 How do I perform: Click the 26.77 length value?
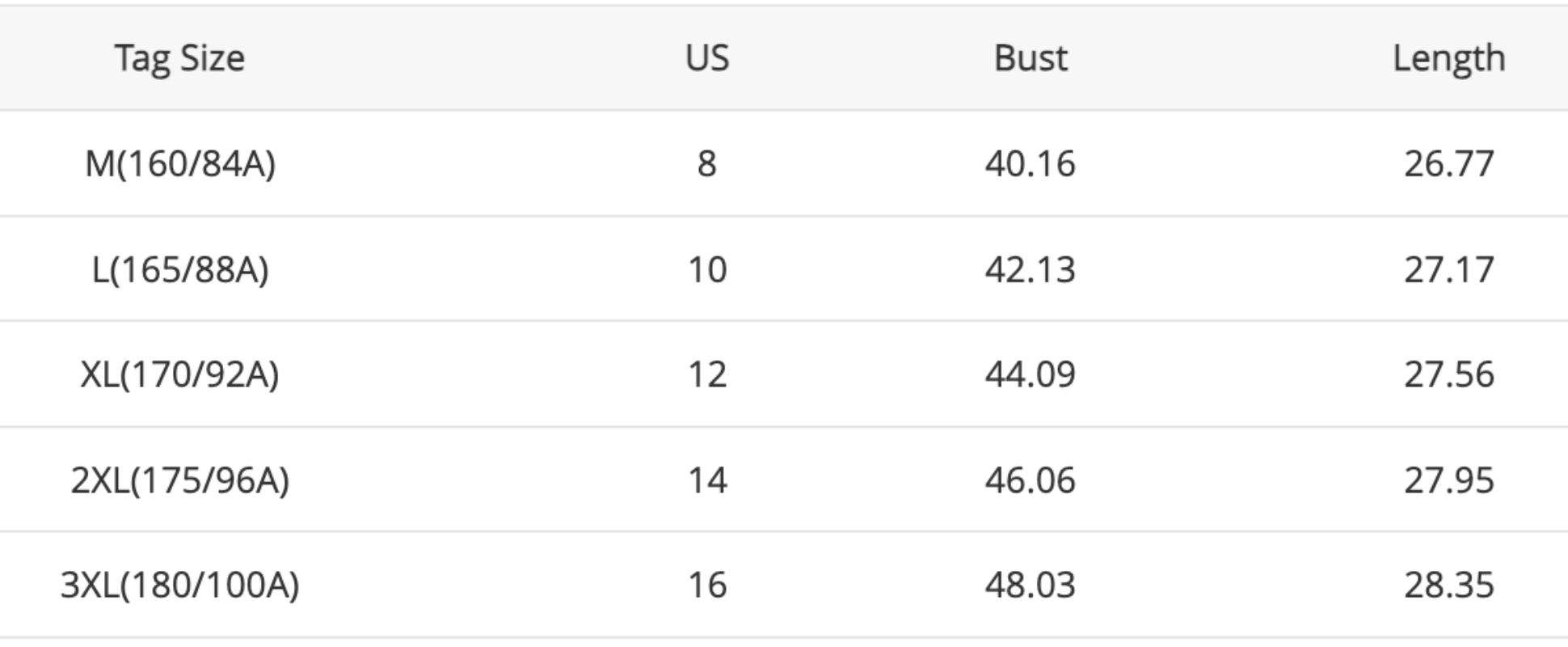coord(1448,164)
